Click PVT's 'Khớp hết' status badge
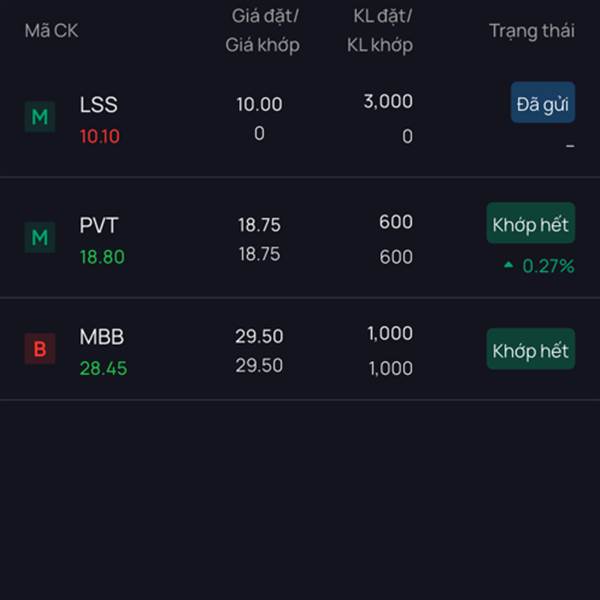This screenshot has width=600, height=600. coord(530,223)
